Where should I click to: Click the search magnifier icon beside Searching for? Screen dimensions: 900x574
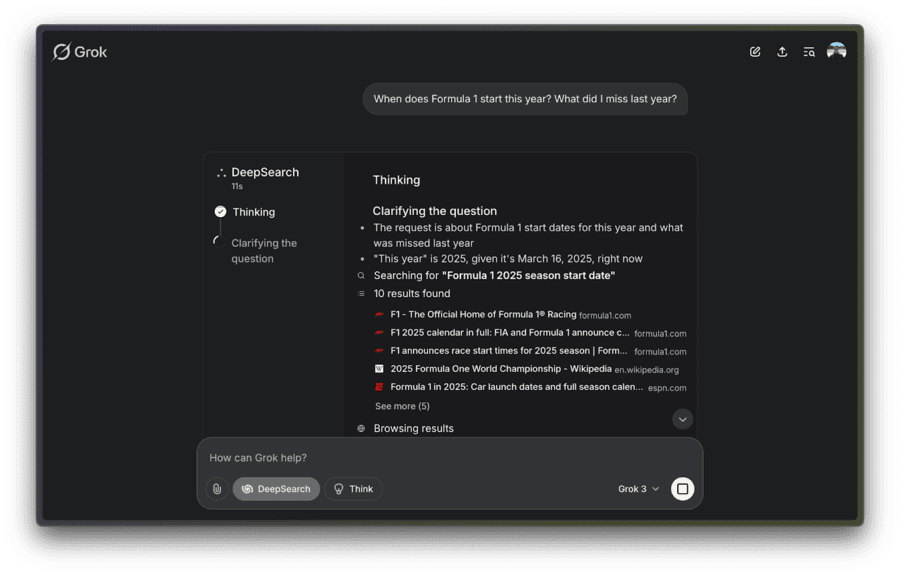(361, 276)
